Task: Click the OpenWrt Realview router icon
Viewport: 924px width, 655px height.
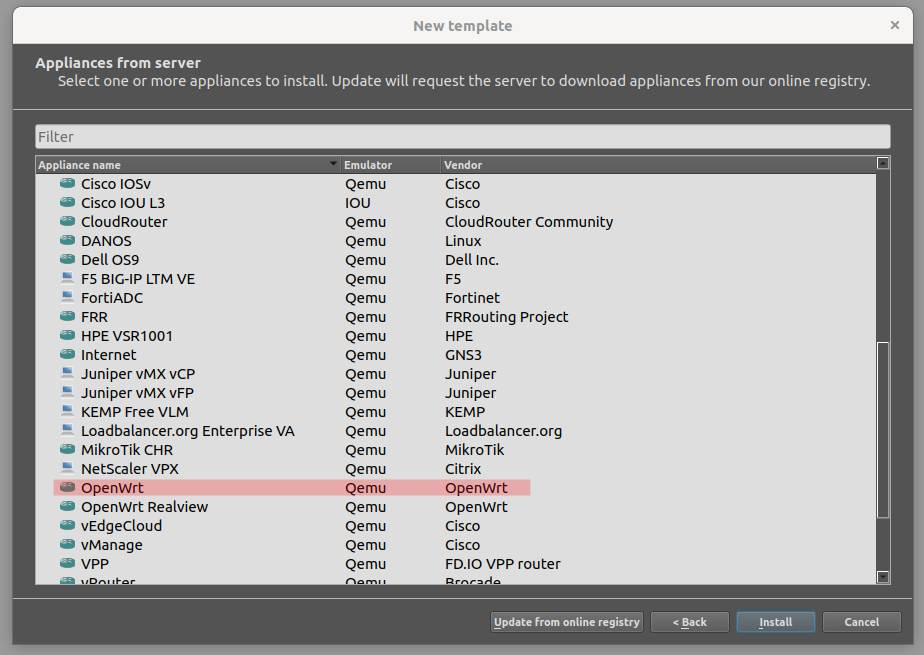Action: [67, 507]
